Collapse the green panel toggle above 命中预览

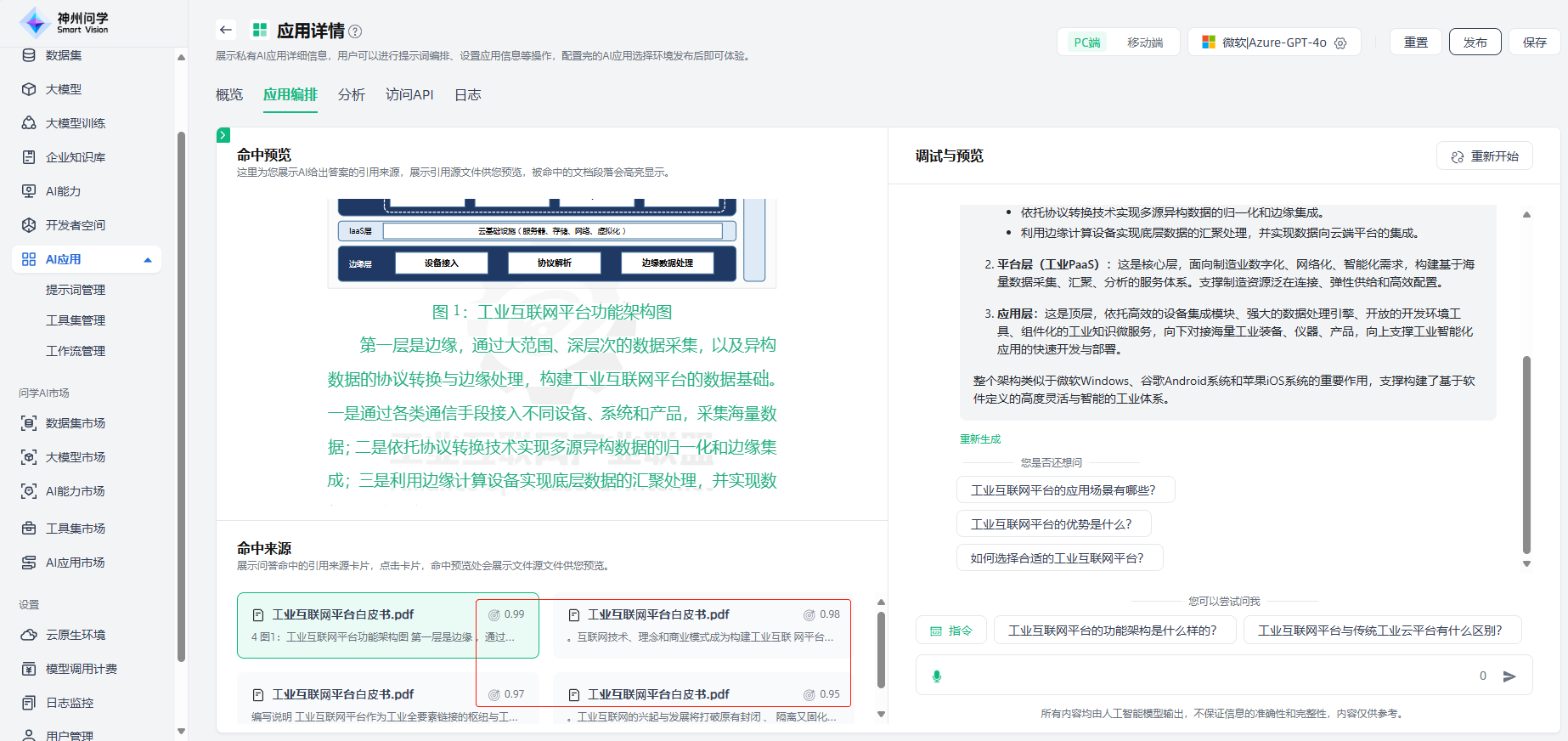click(x=223, y=135)
